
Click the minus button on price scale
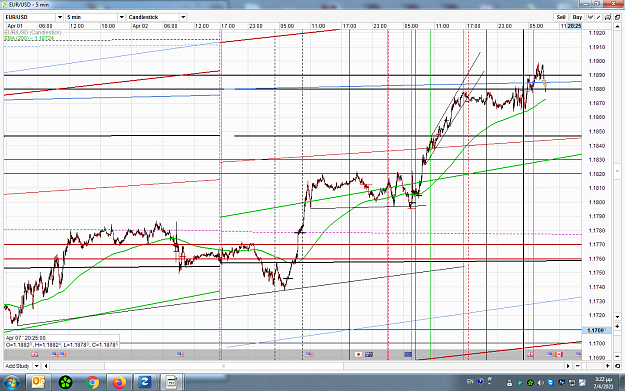pos(617,356)
